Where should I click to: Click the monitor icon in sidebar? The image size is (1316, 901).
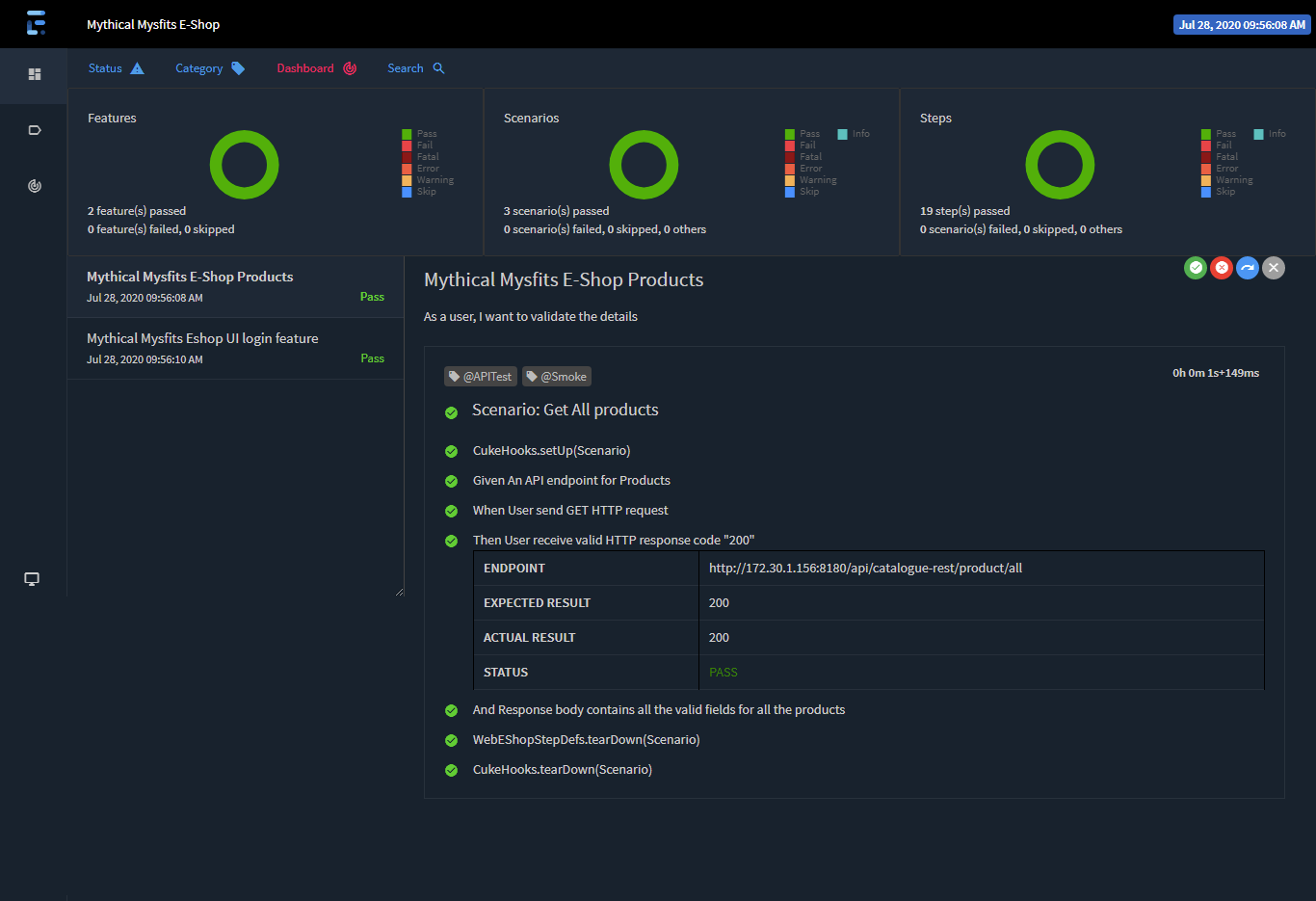coord(32,579)
